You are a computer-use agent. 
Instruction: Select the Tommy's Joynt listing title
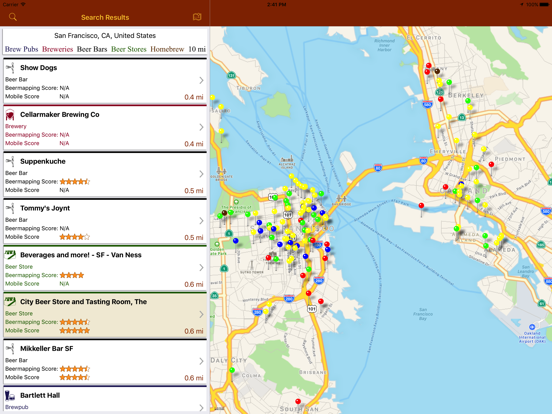[x=45, y=208]
